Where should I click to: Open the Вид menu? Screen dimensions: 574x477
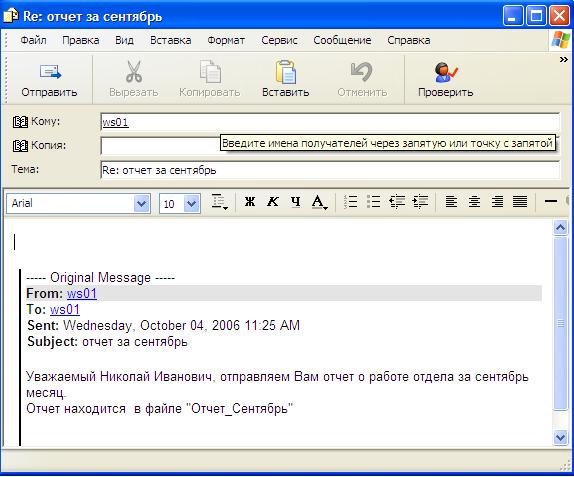[124, 40]
